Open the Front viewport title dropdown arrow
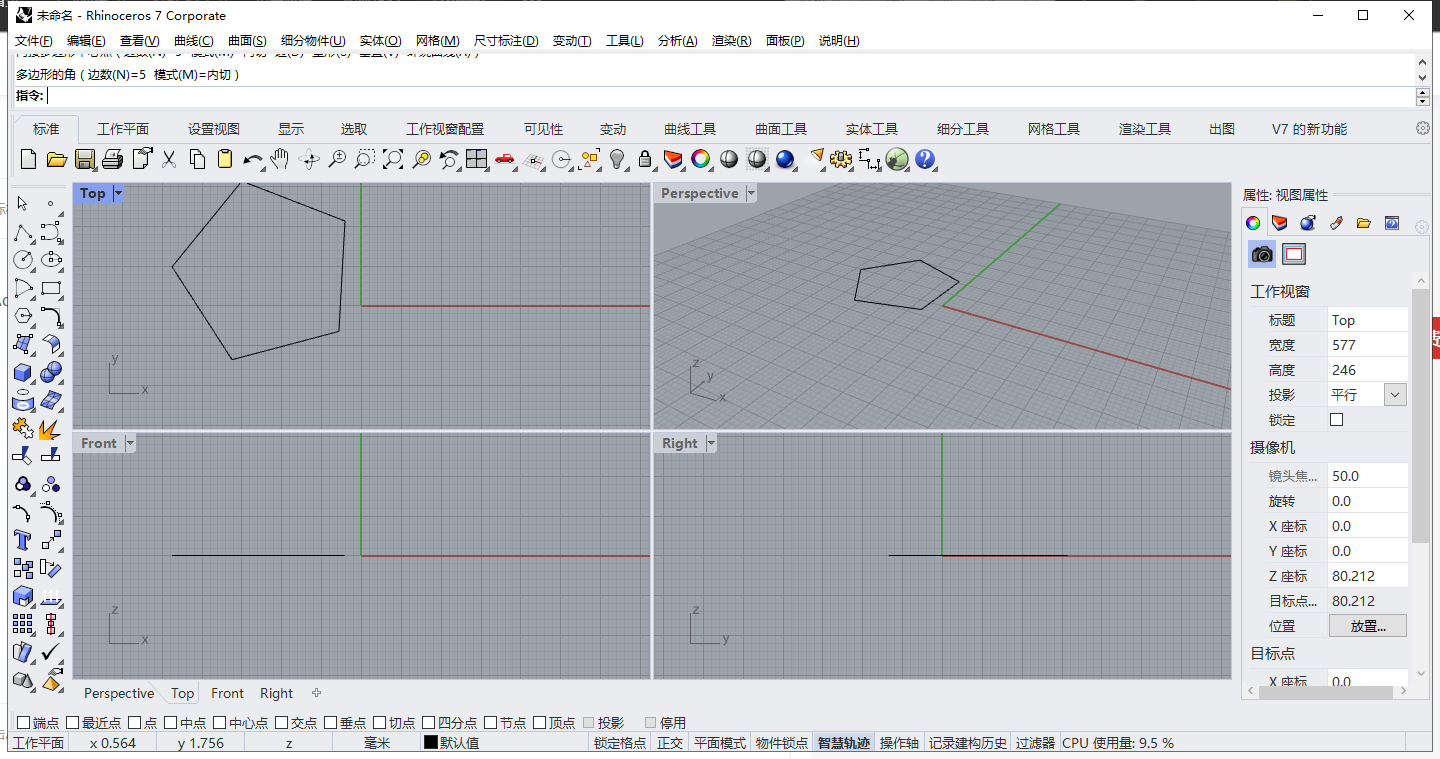Screen dimensions: 1440x759 129,443
